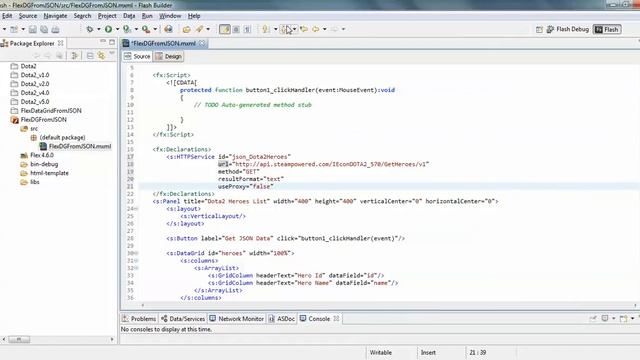The image size is (640, 360).
Task: Open the Search dropdown arrow
Action: coord(208,29)
